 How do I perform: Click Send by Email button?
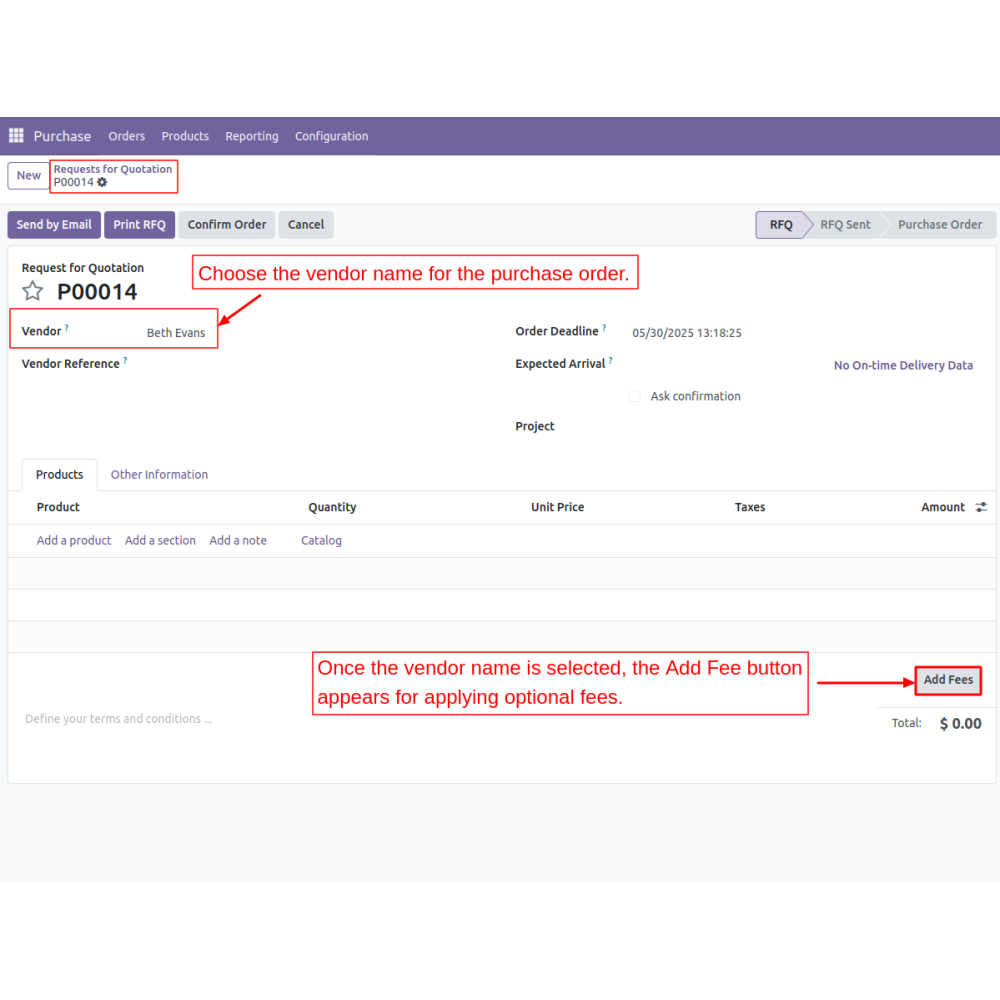click(54, 225)
